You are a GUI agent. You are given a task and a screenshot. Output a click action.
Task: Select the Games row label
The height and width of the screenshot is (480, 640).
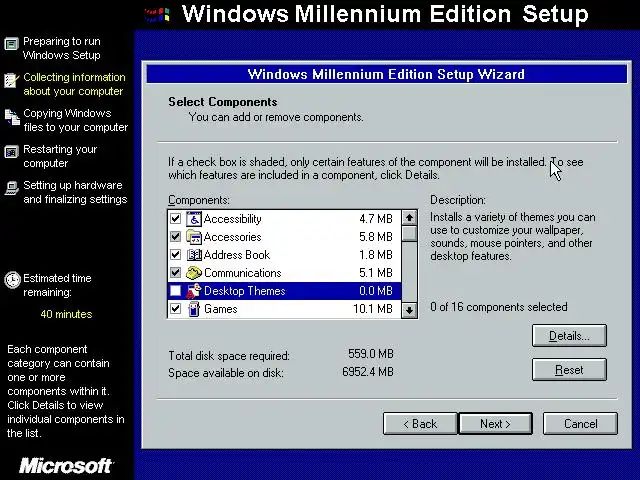click(220, 309)
